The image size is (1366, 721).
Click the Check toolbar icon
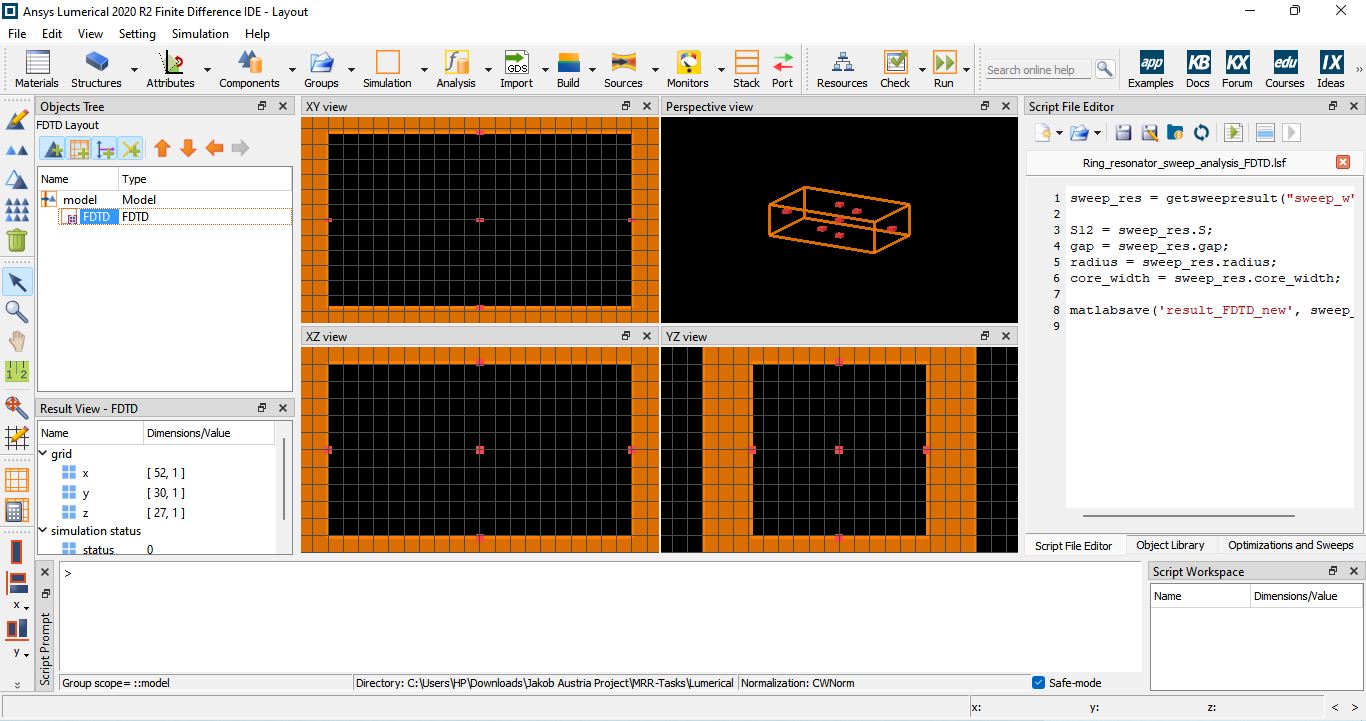(x=895, y=63)
